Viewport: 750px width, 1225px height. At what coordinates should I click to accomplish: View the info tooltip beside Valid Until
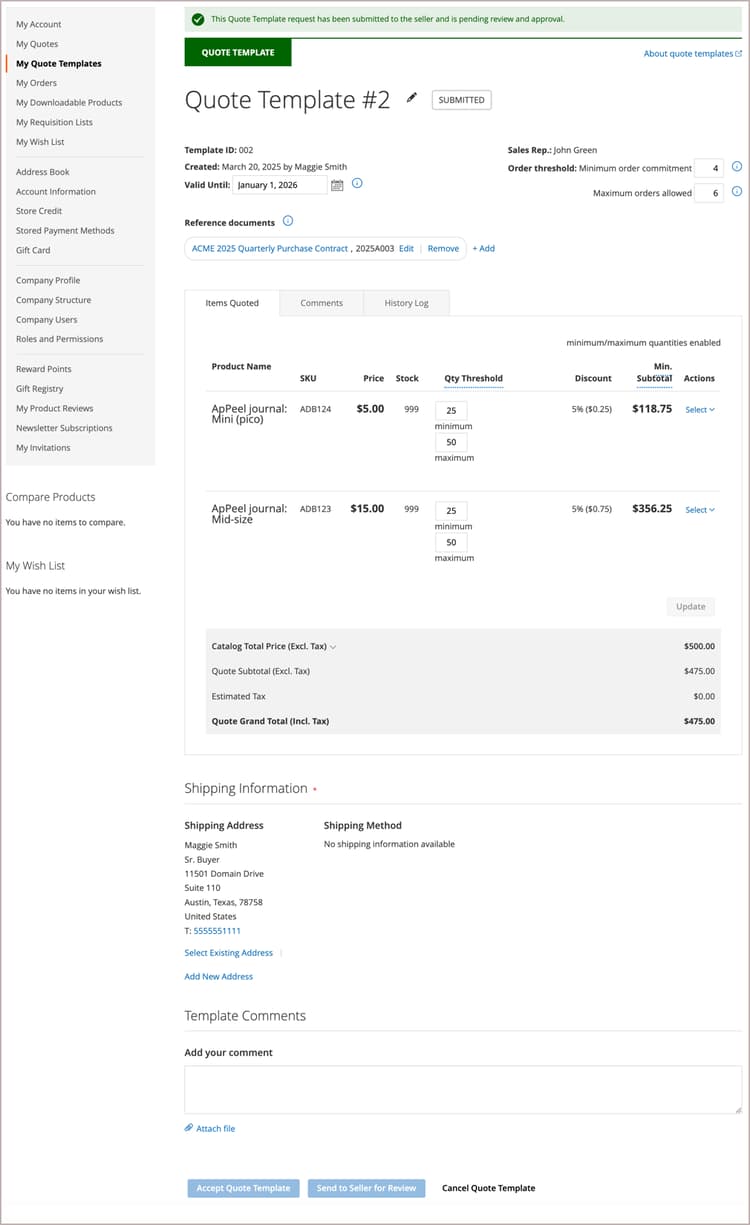357,184
